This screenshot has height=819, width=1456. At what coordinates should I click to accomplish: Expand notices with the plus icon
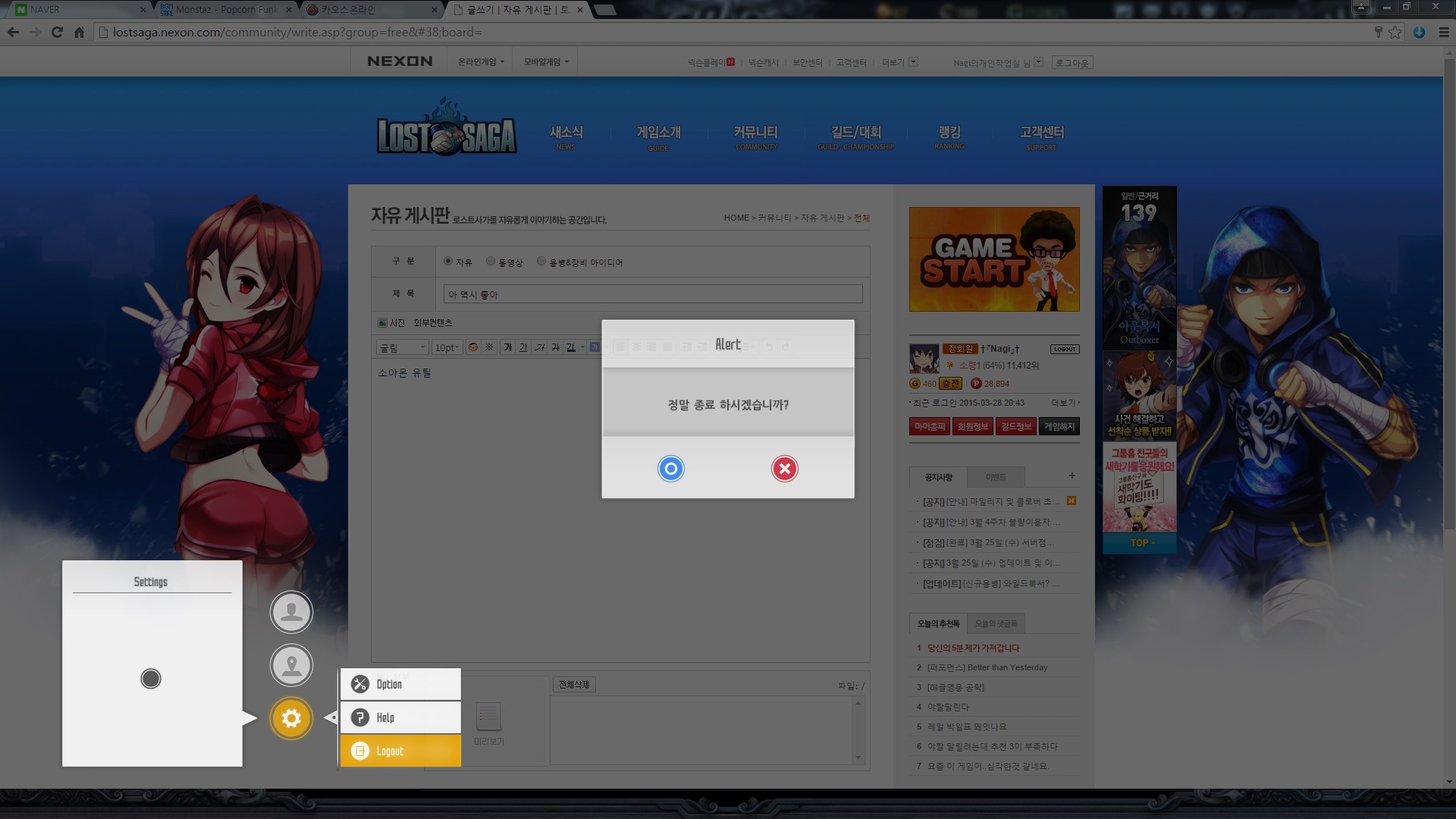click(1072, 475)
